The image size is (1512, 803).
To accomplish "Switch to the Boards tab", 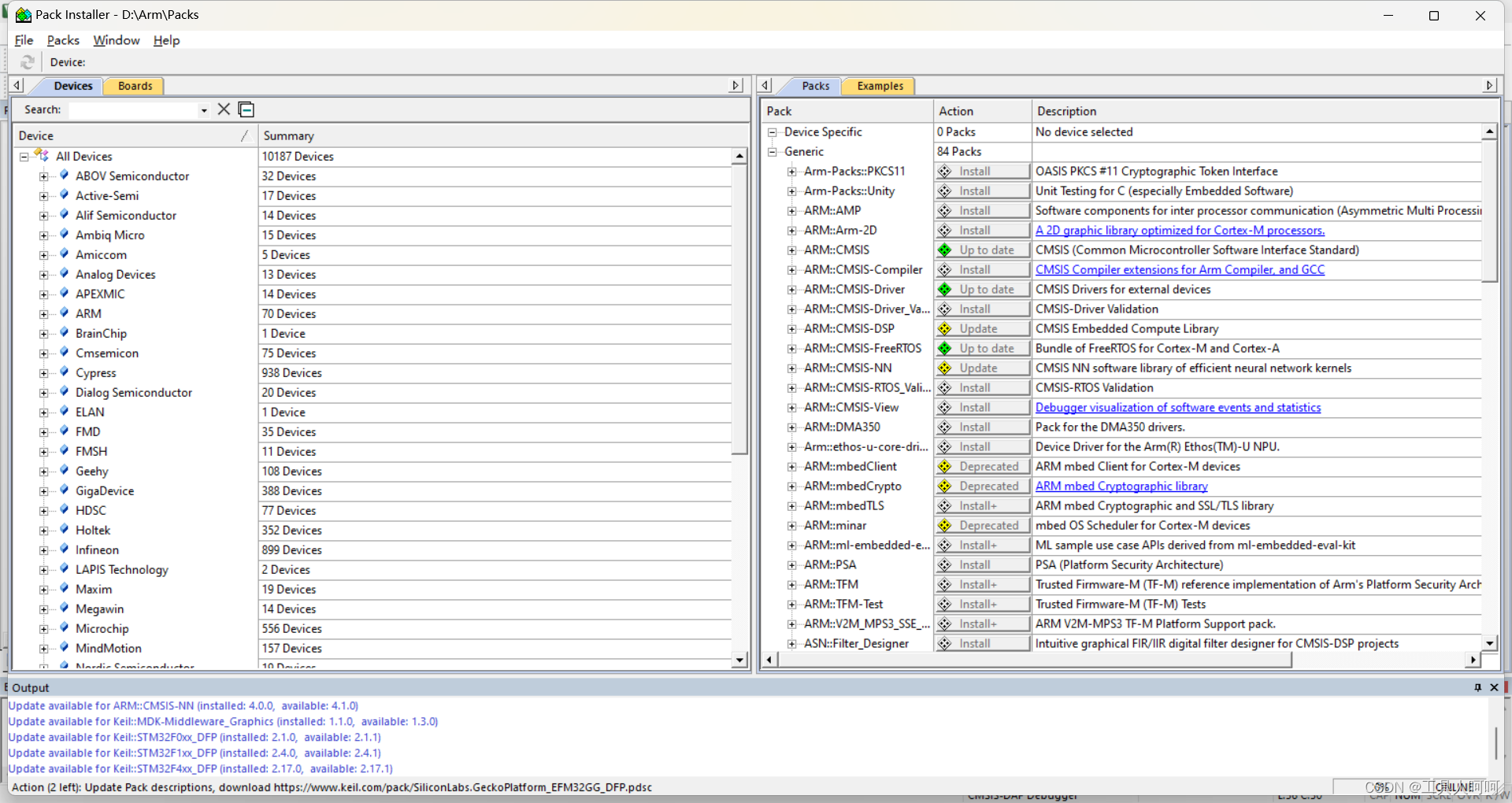I will 135,86.
